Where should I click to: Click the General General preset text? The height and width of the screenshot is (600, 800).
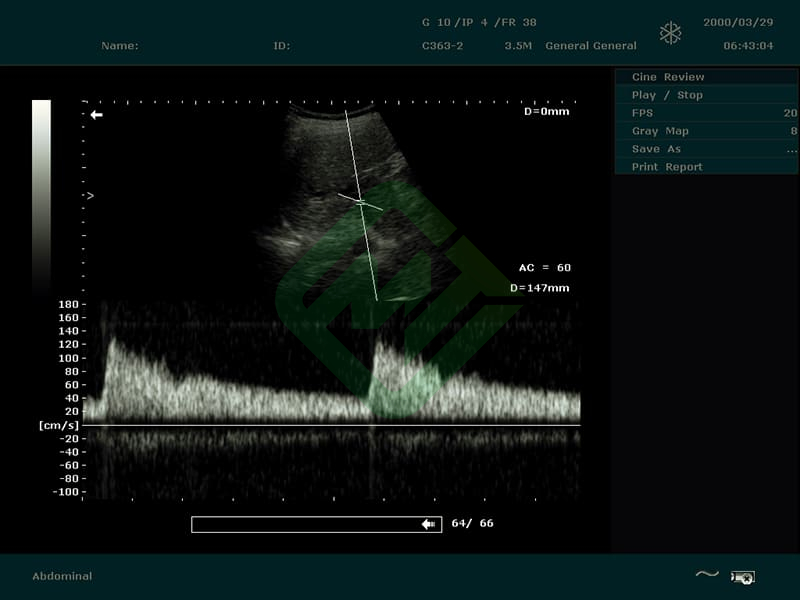tap(591, 46)
